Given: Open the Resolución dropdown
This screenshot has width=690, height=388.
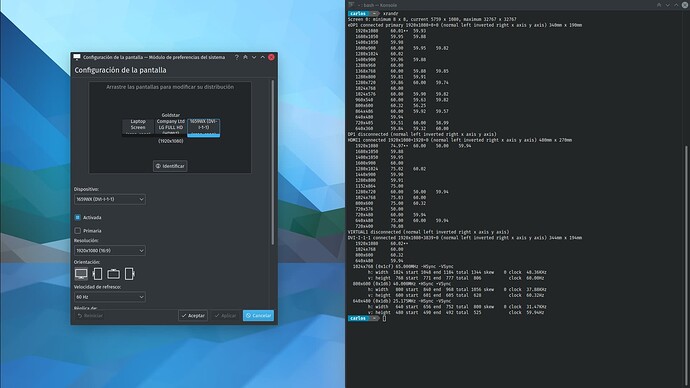Looking at the screenshot, I should pos(110,251).
